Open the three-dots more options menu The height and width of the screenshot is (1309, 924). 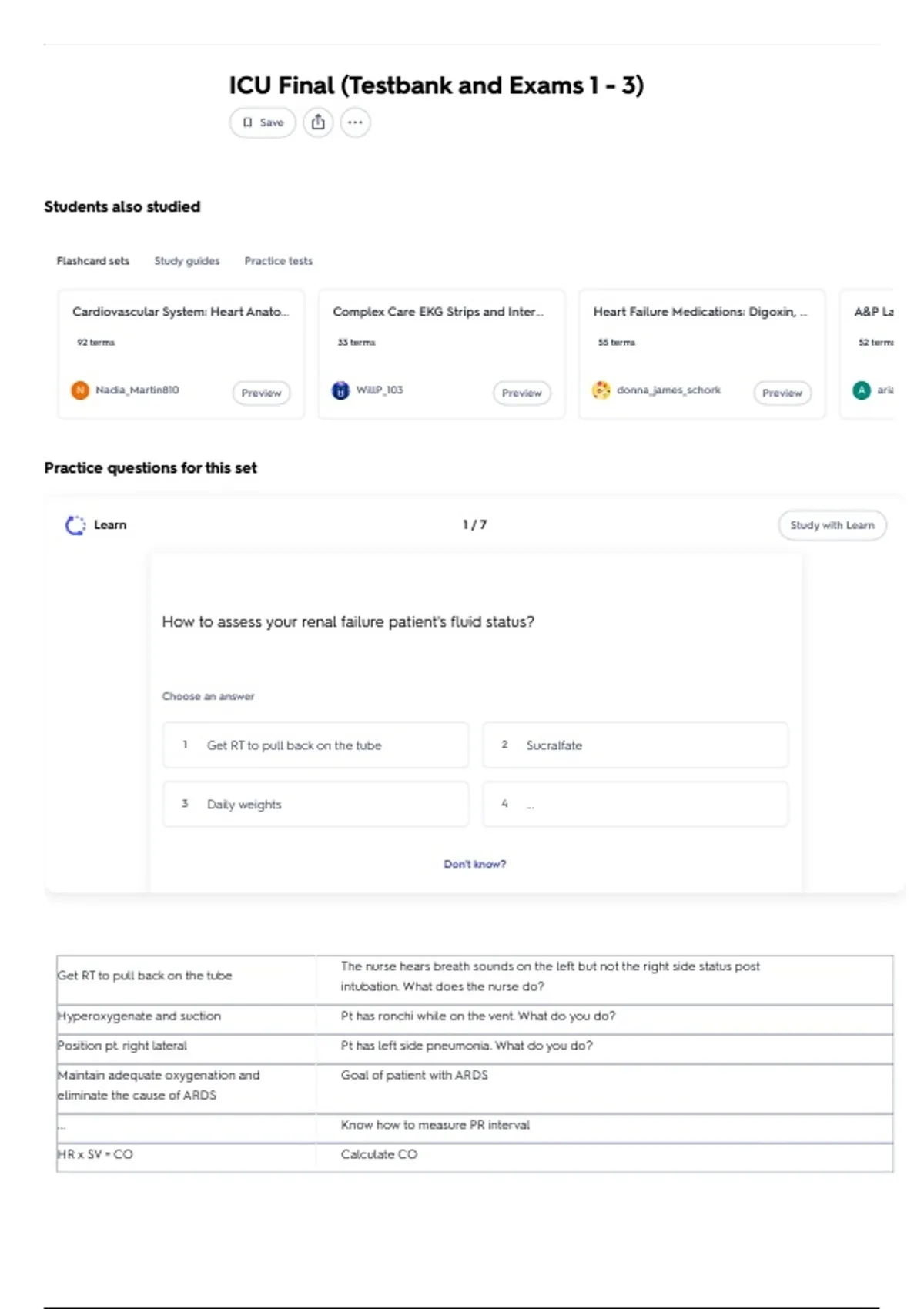click(x=355, y=122)
